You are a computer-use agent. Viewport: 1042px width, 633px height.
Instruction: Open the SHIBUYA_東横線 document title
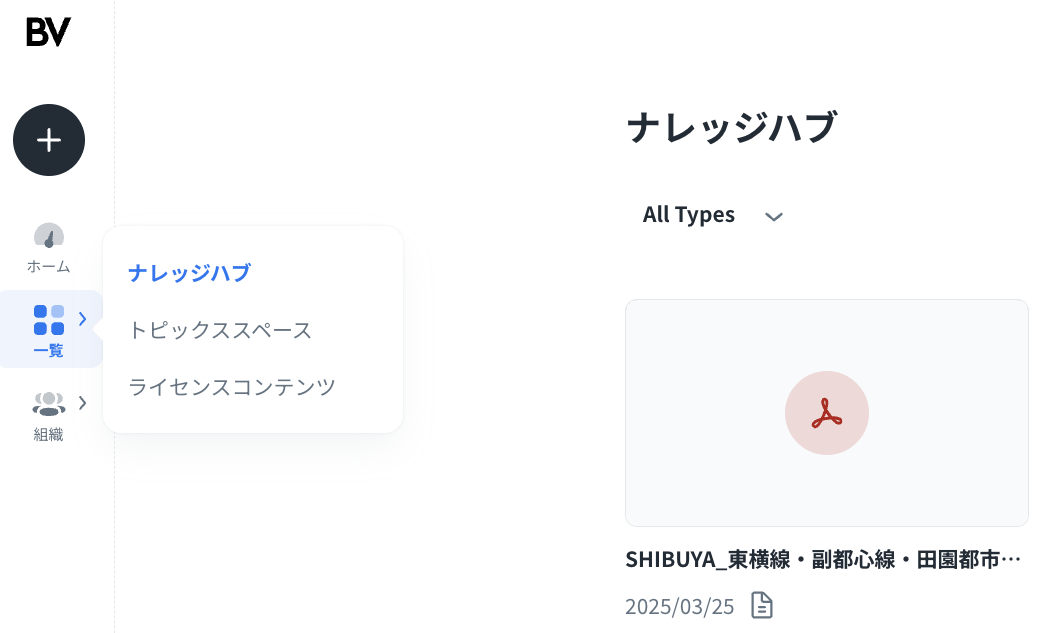point(823,559)
